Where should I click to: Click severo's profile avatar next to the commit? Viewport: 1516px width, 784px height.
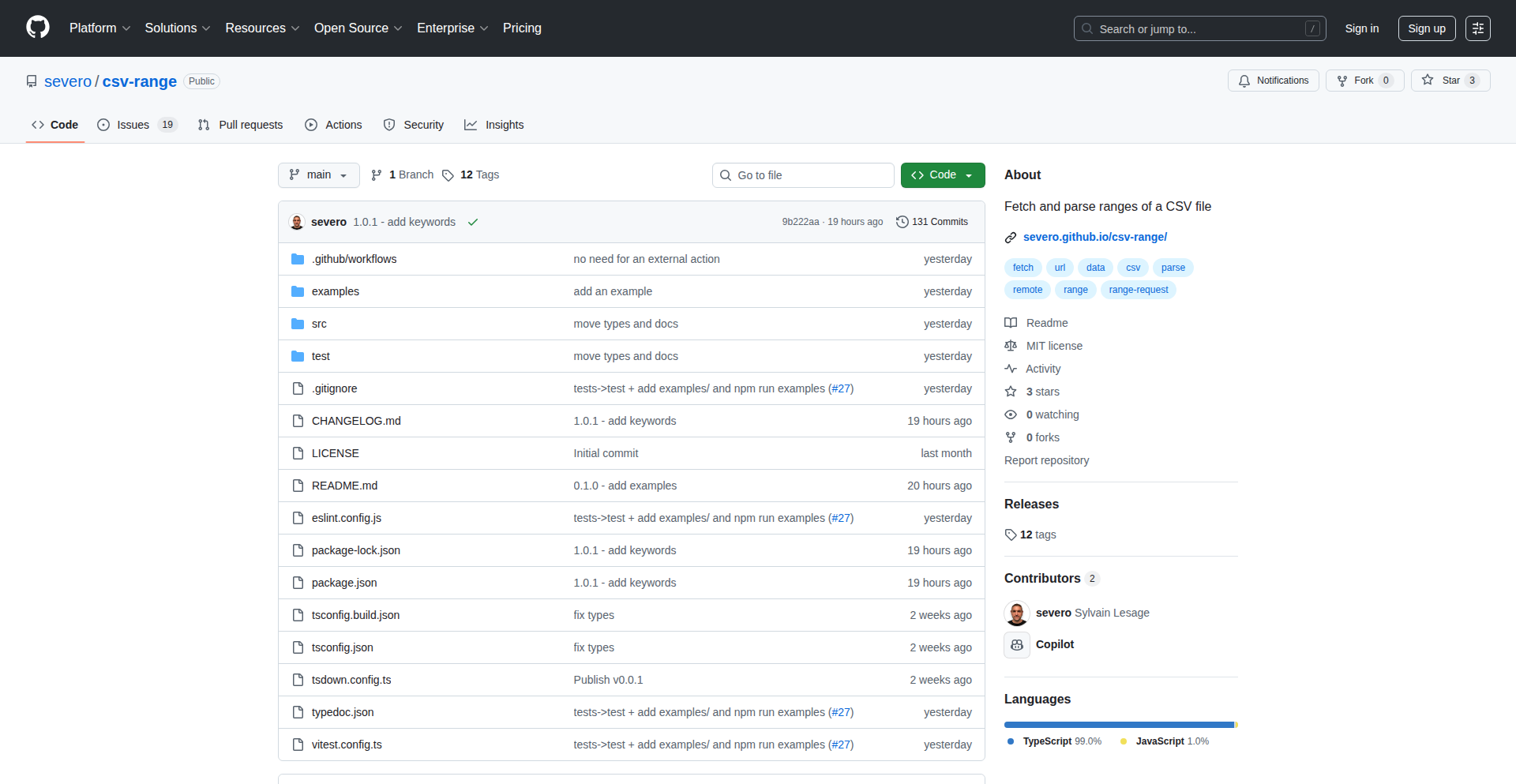(296, 222)
